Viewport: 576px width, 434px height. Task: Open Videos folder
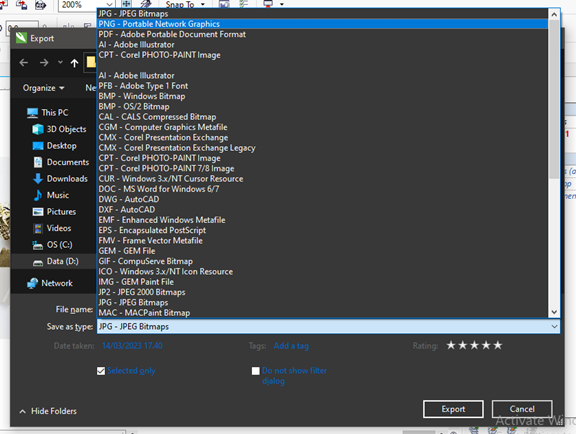[x=52, y=228]
